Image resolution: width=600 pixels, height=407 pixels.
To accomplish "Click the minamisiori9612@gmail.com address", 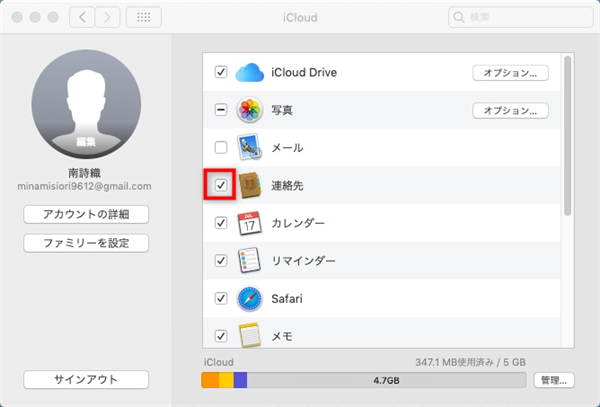I will 84,186.
